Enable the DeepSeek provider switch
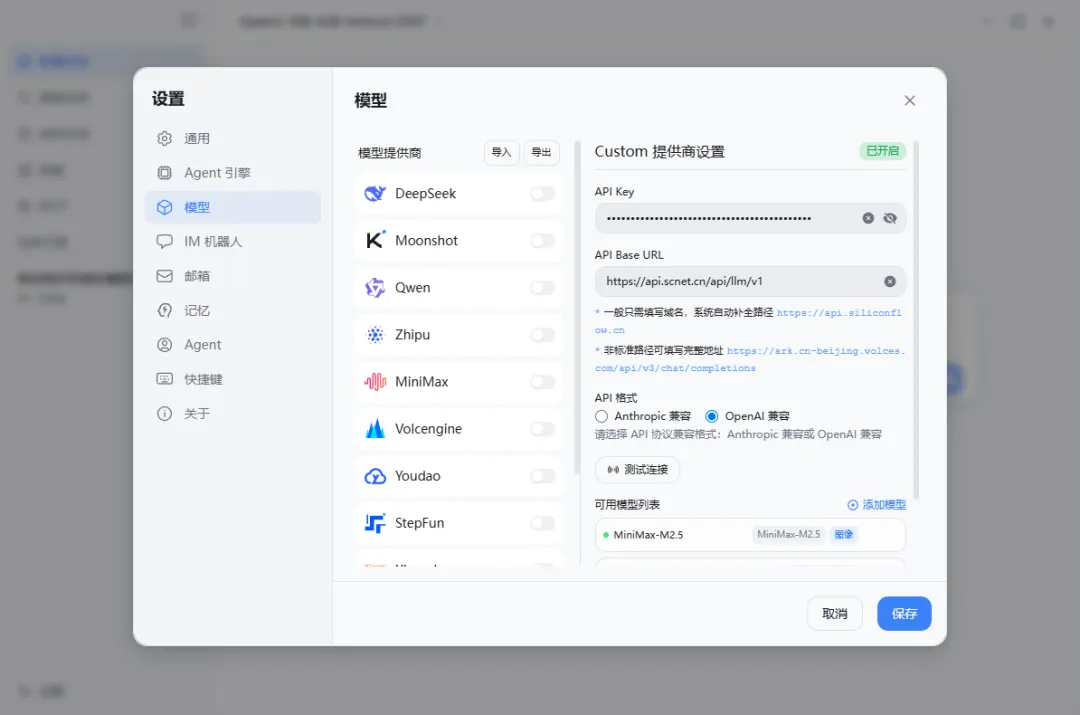The width and height of the screenshot is (1080, 715). coord(543,194)
